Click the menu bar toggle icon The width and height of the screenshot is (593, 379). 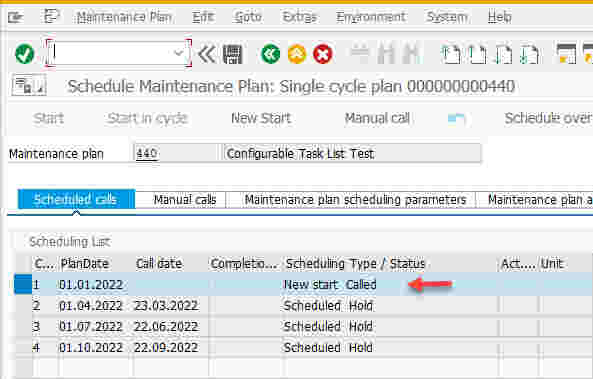tap(52, 16)
